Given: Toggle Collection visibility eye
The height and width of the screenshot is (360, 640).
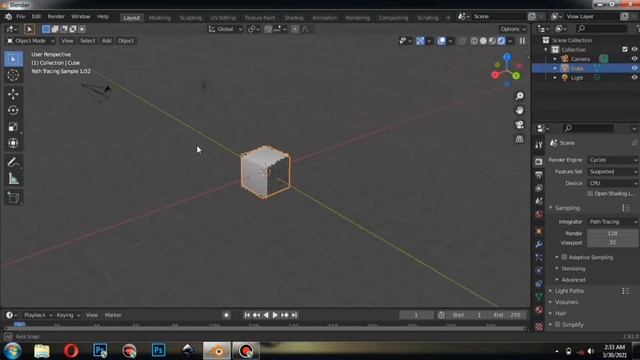Looking at the screenshot, I should point(634,49).
